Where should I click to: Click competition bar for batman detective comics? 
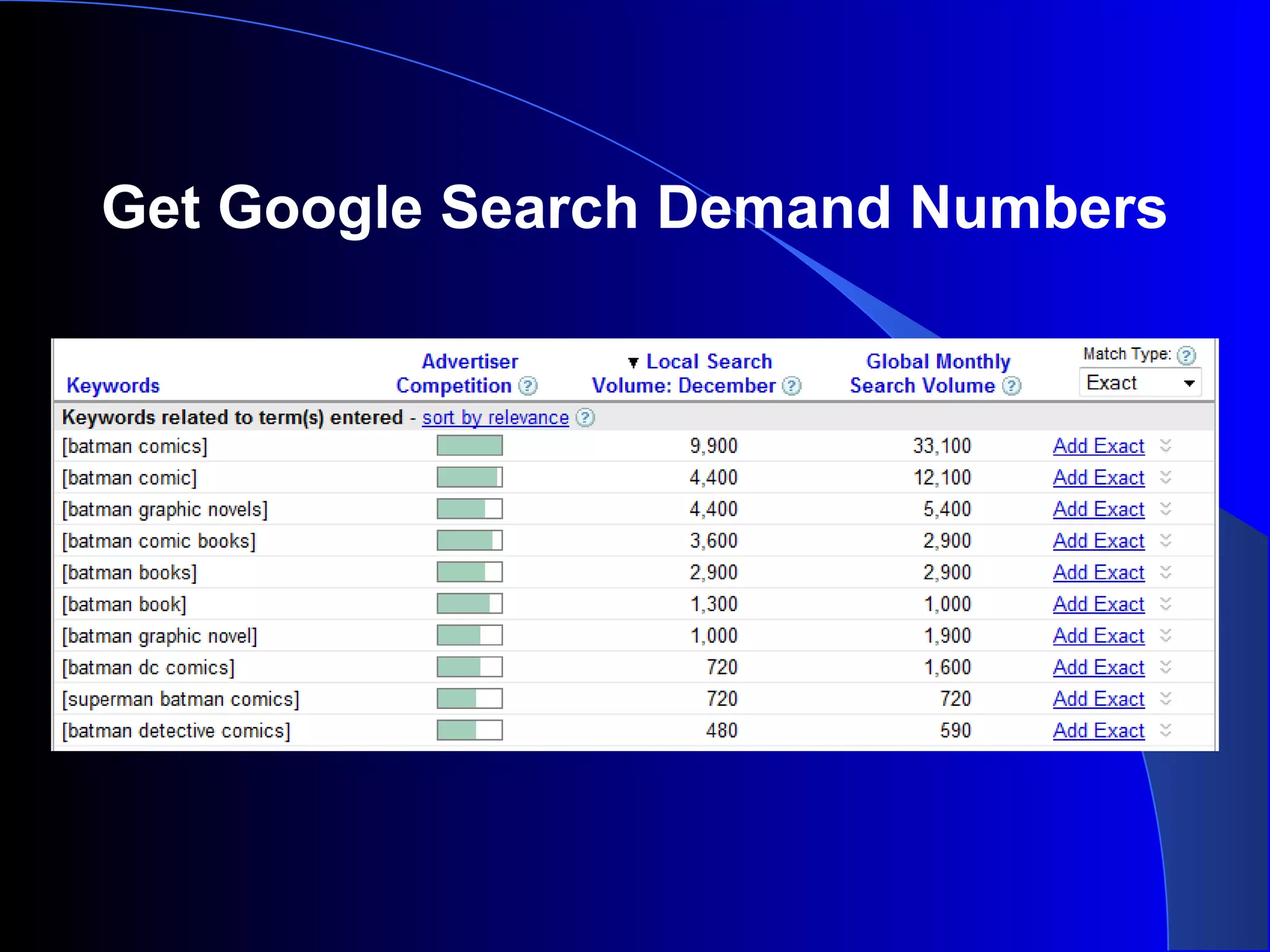[469, 730]
